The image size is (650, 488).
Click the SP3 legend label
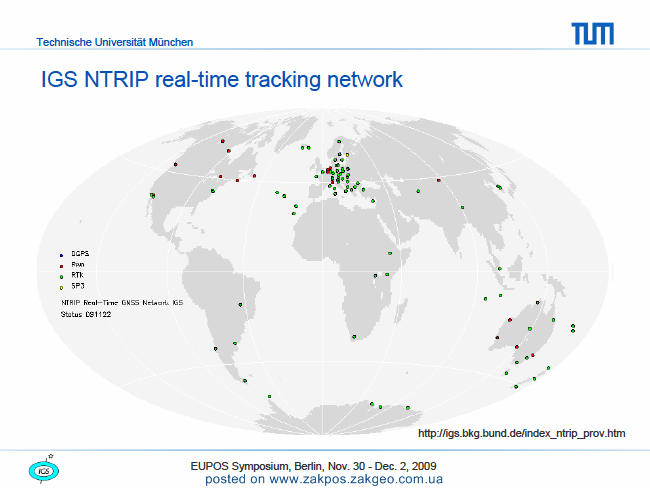(78, 286)
